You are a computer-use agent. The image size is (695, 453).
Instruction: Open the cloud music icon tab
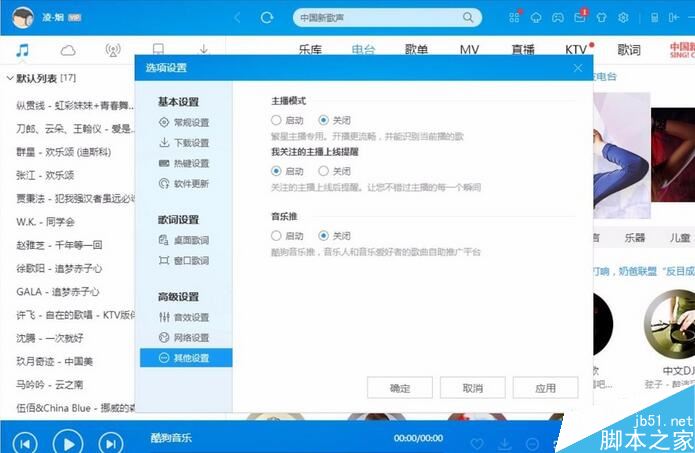68,50
